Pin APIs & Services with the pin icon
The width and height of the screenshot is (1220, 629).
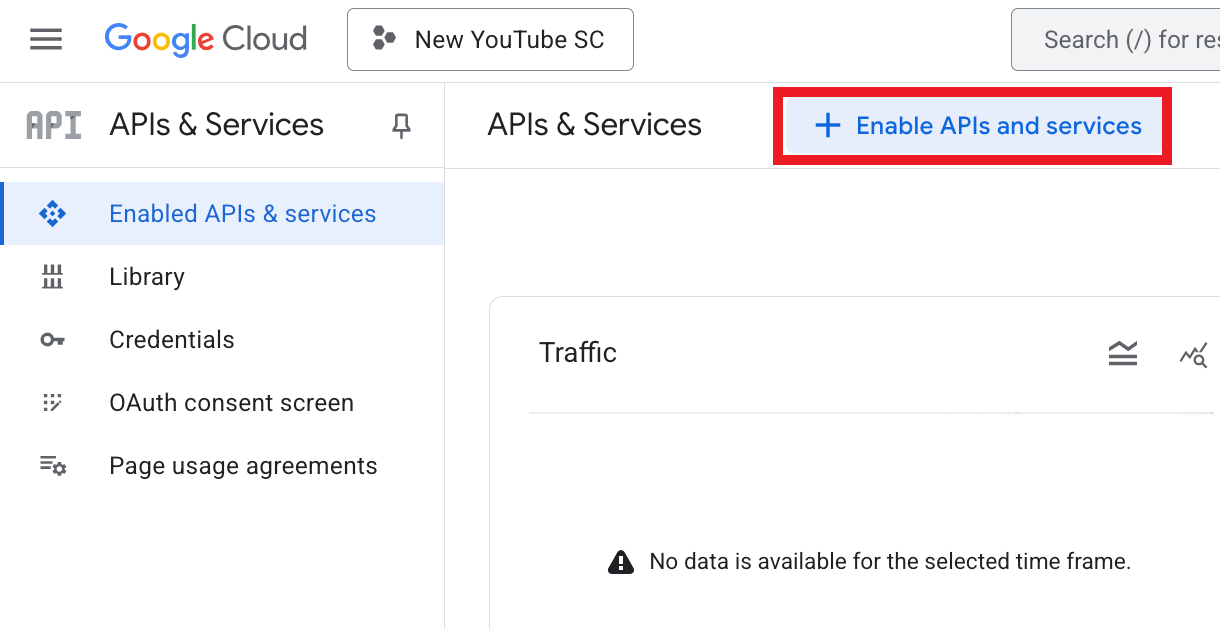pos(401,125)
